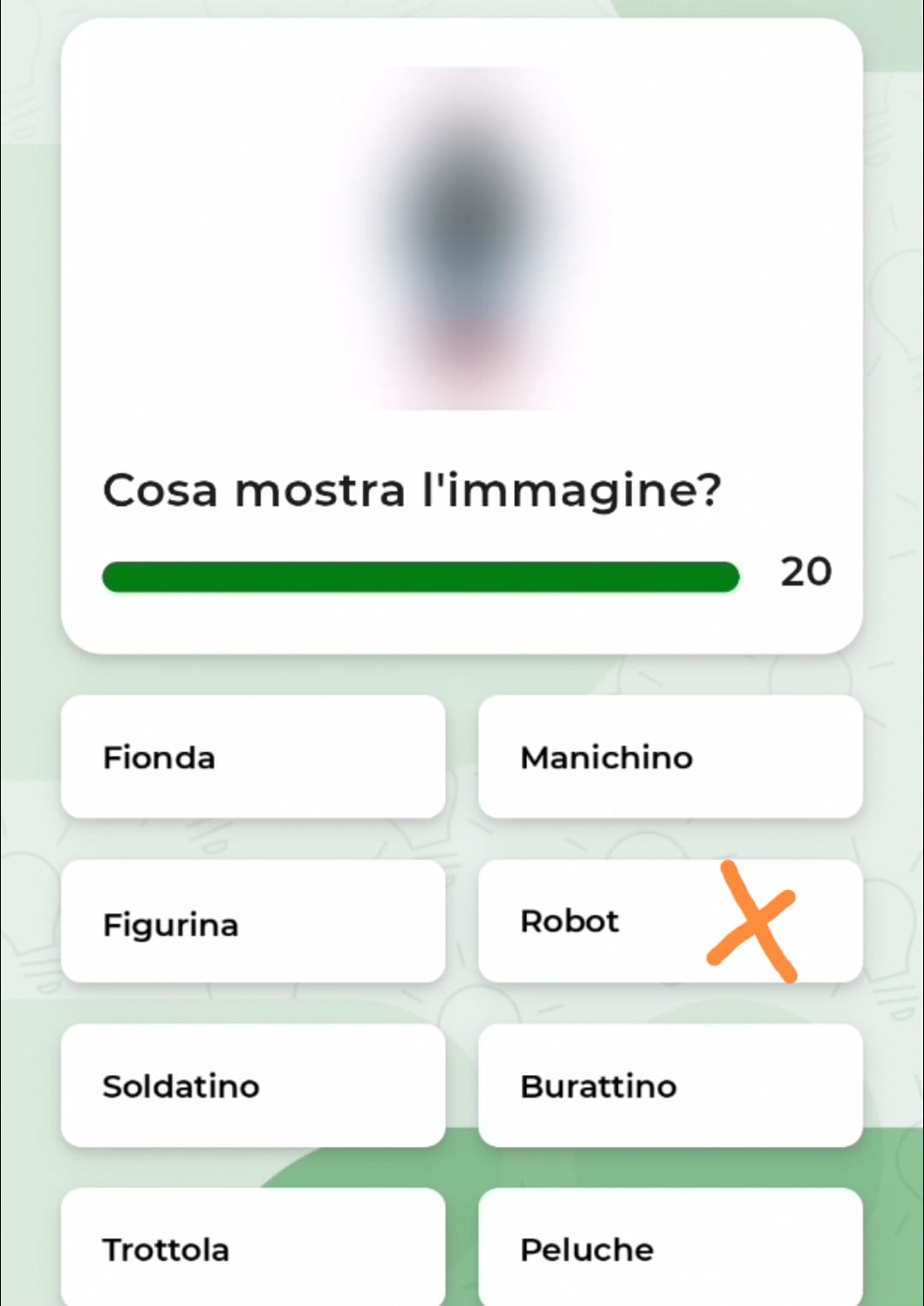Tap the blurred quiz image
This screenshot has height=1306, width=924.
466,240
